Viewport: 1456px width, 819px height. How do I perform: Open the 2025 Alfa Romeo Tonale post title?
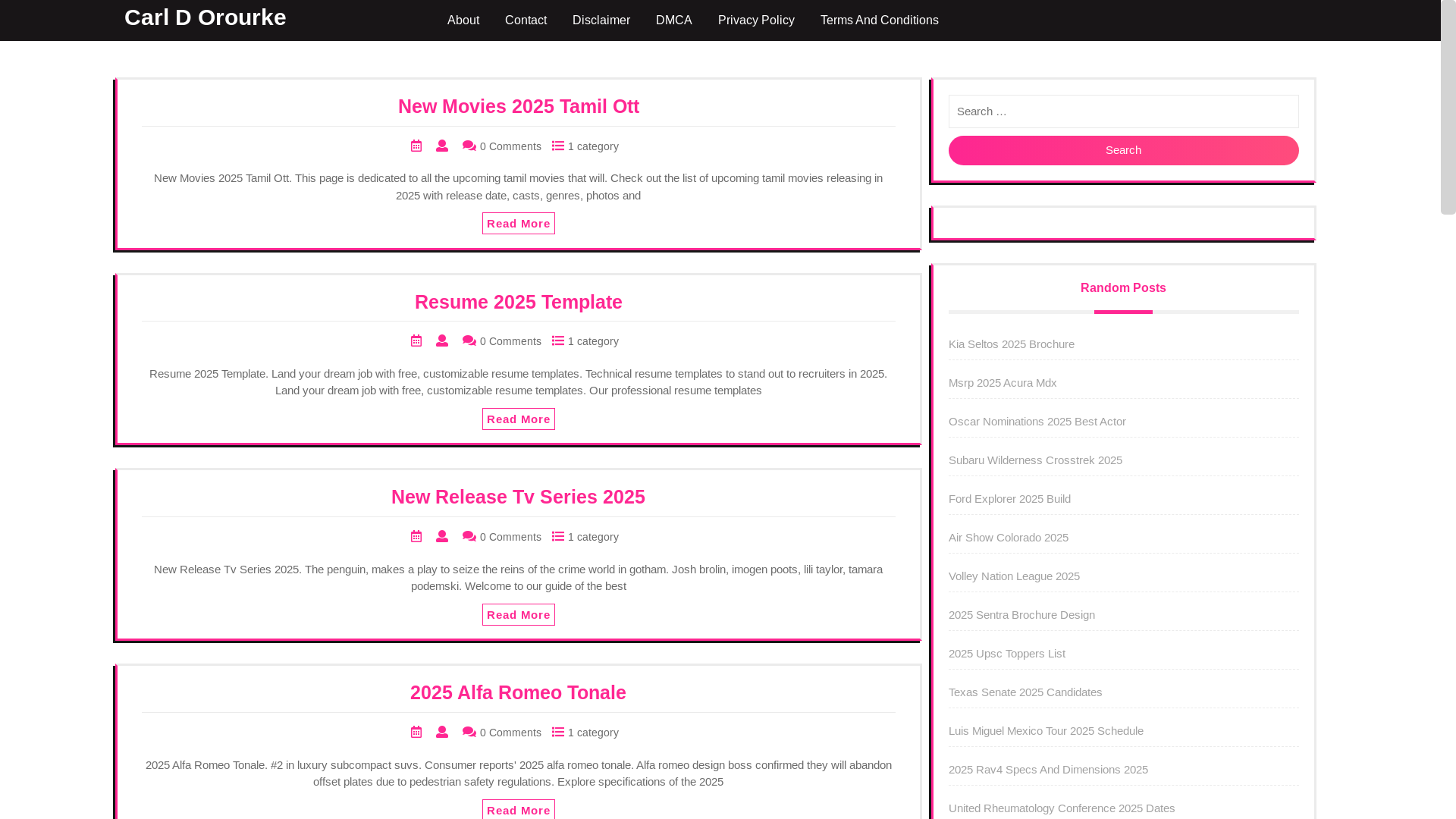tap(519, 692)
